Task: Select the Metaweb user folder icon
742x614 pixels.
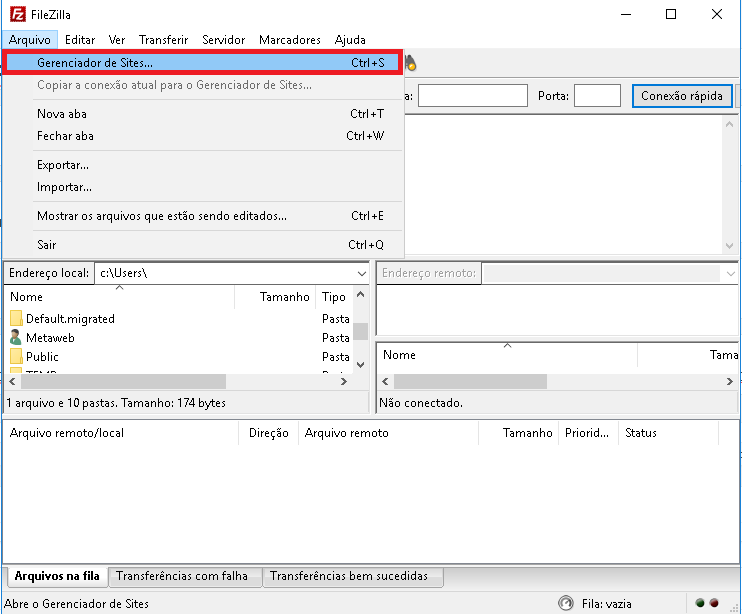Action: coord(16,338)
